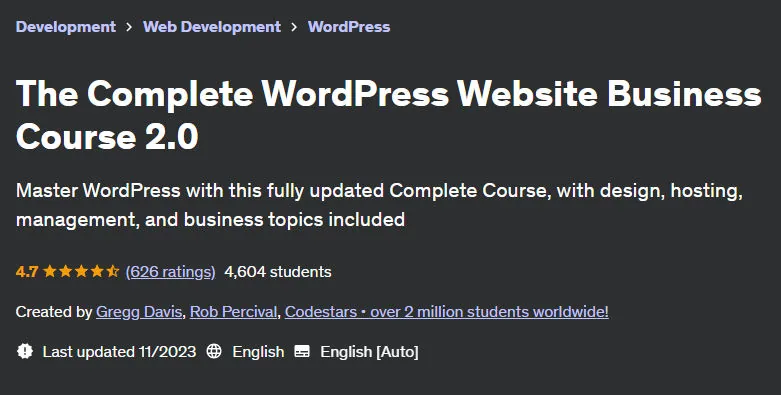The height and width of the screenshot is (395, 781).
Task: Open the WordPress breadcrumb link
Action: coord(349,26)
